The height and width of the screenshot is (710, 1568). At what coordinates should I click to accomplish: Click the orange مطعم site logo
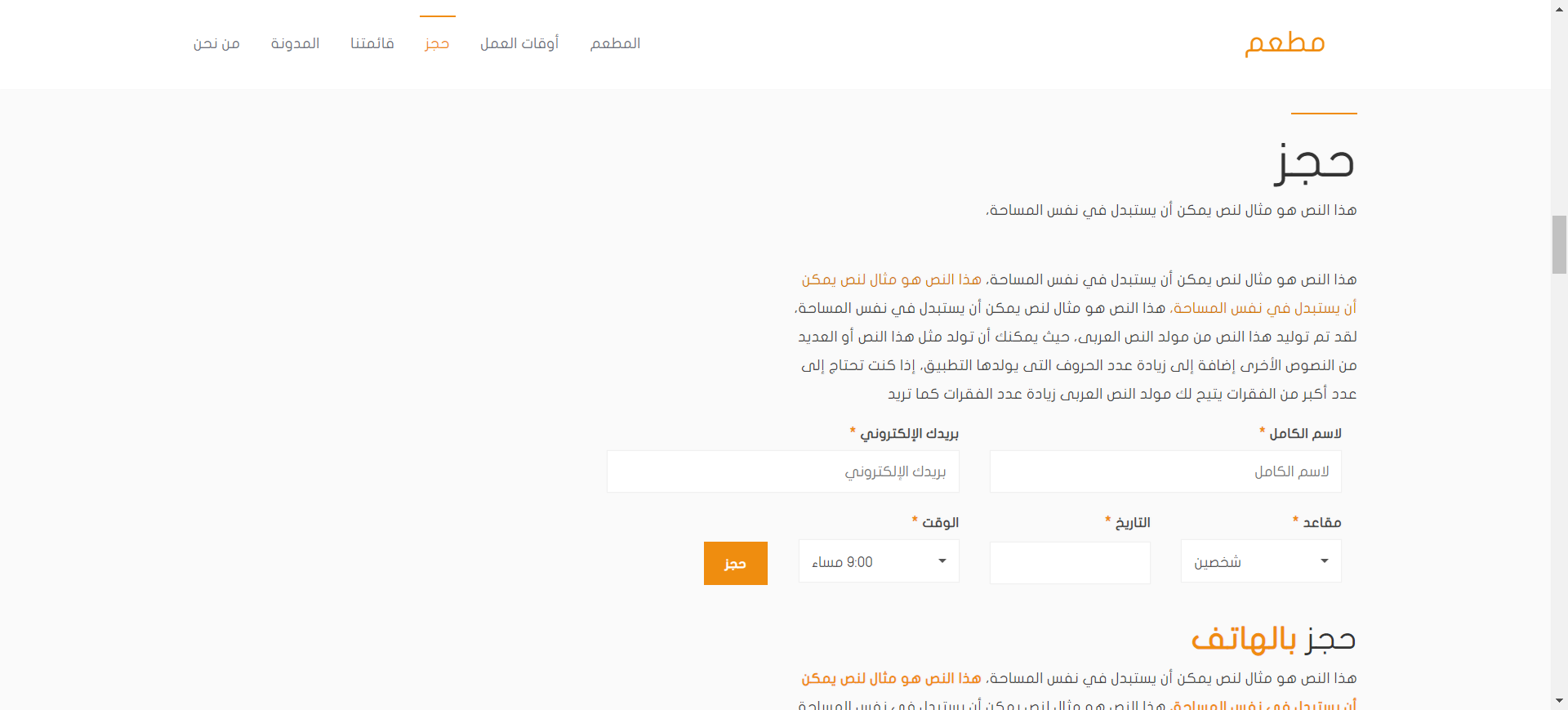tap(1285, 42)
